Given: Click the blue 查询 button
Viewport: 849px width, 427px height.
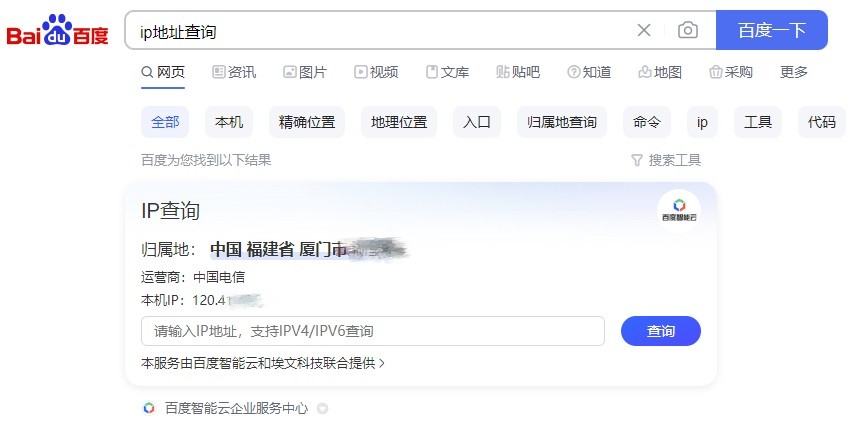Looking at the screenshot, I should click(x=661, y=331).
